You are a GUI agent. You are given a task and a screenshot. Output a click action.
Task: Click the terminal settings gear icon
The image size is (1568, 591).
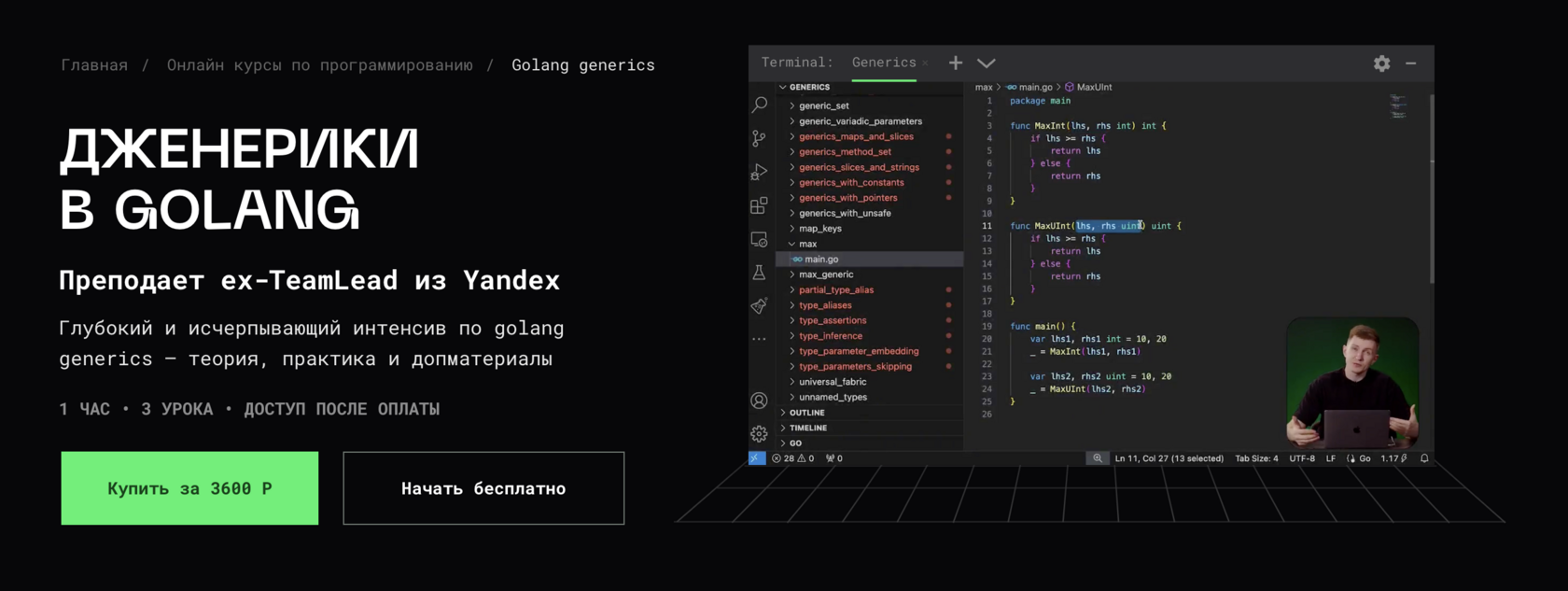[x=1381, y=63]
